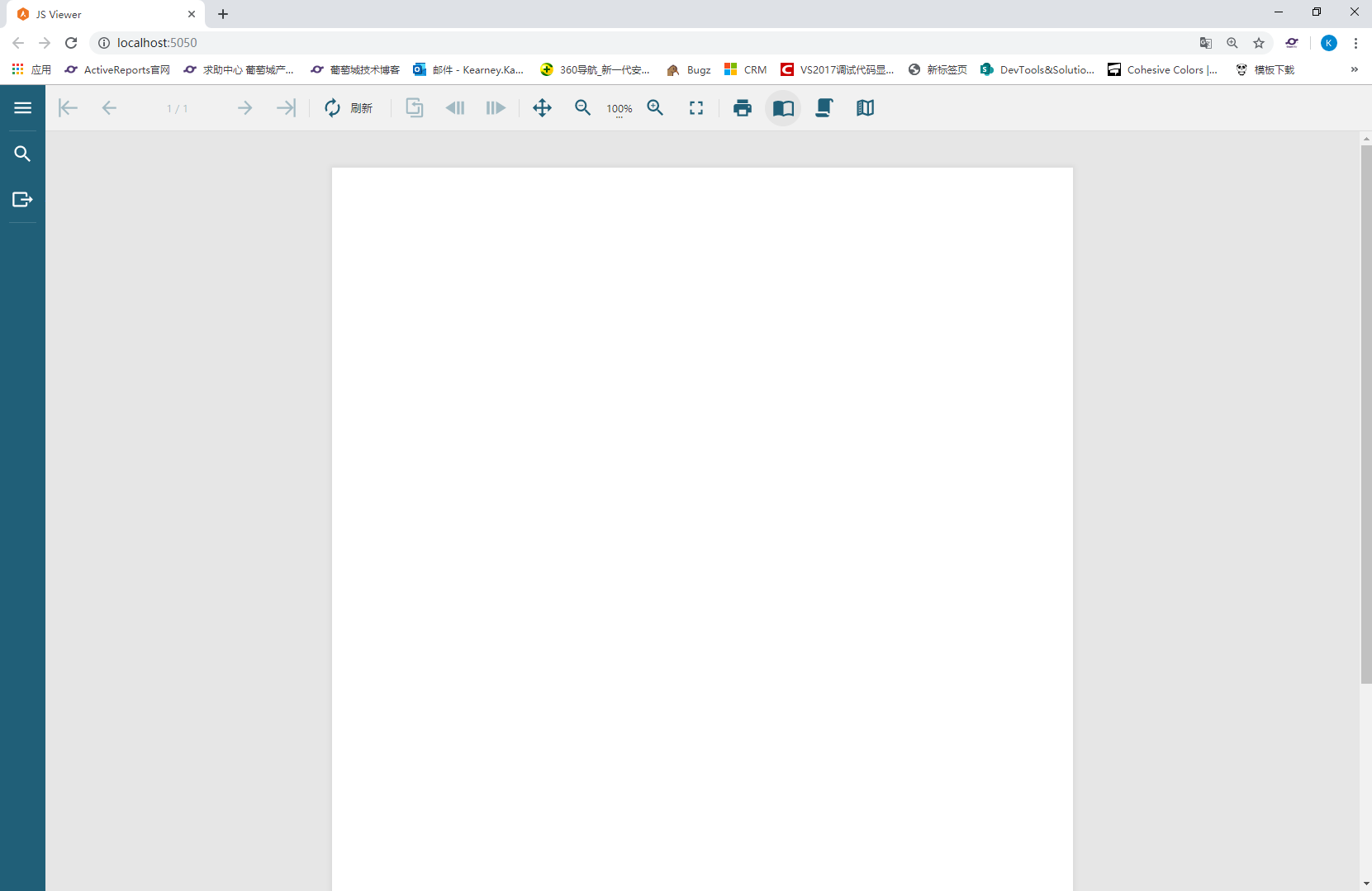Screen dimensions: 1372x891
Task: Go to next page arrow
Action: click(244, 108)
